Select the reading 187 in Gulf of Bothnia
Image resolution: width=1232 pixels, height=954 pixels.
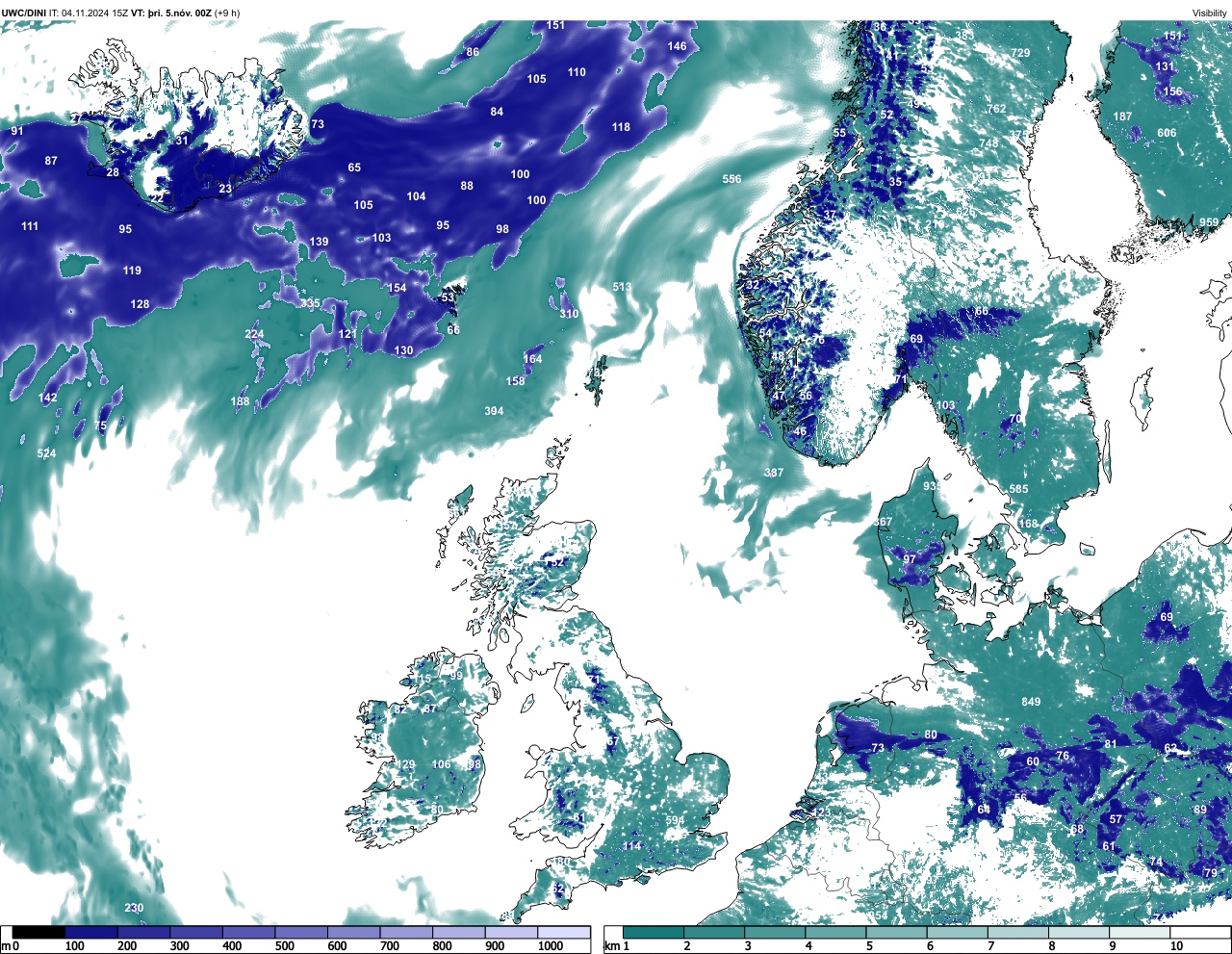click(1122, 116)
